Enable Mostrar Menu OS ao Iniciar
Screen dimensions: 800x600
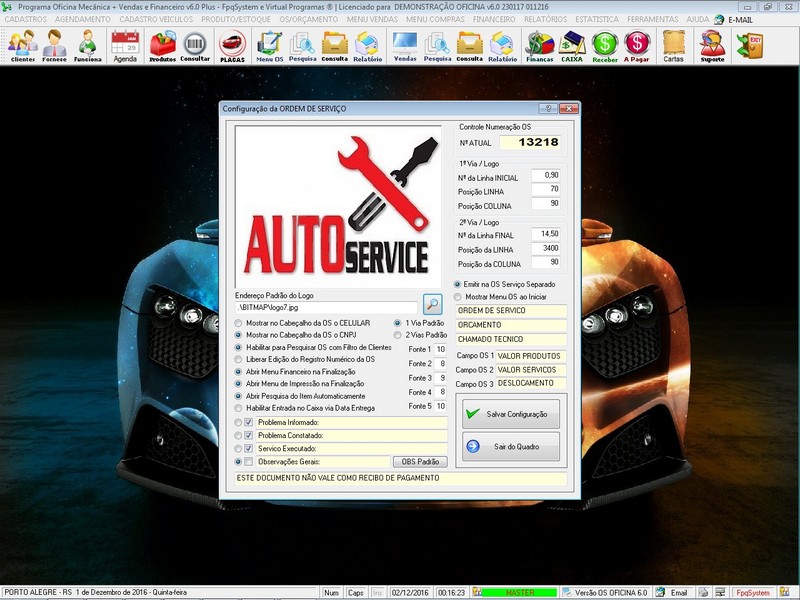[x=458, y=296]
